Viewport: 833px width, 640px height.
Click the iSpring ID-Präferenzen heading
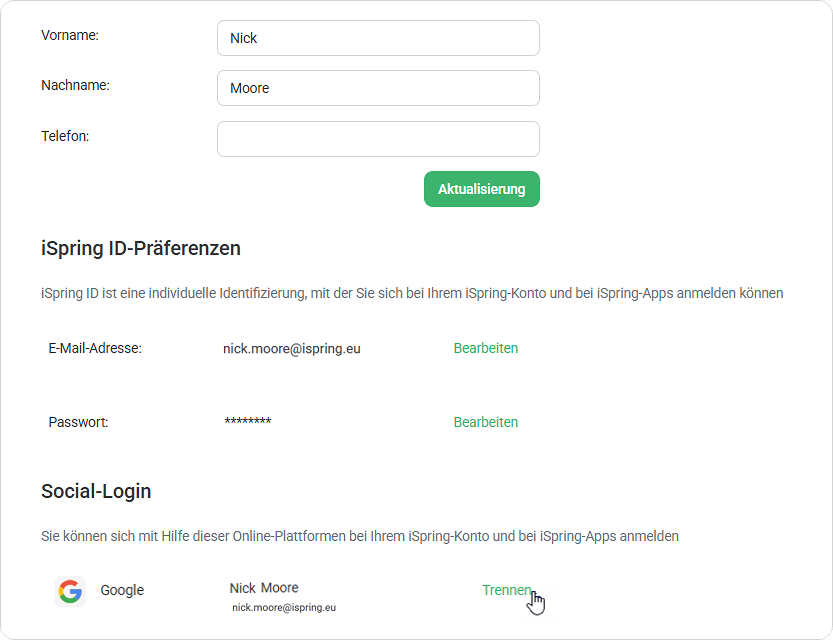tap(141, 249)
